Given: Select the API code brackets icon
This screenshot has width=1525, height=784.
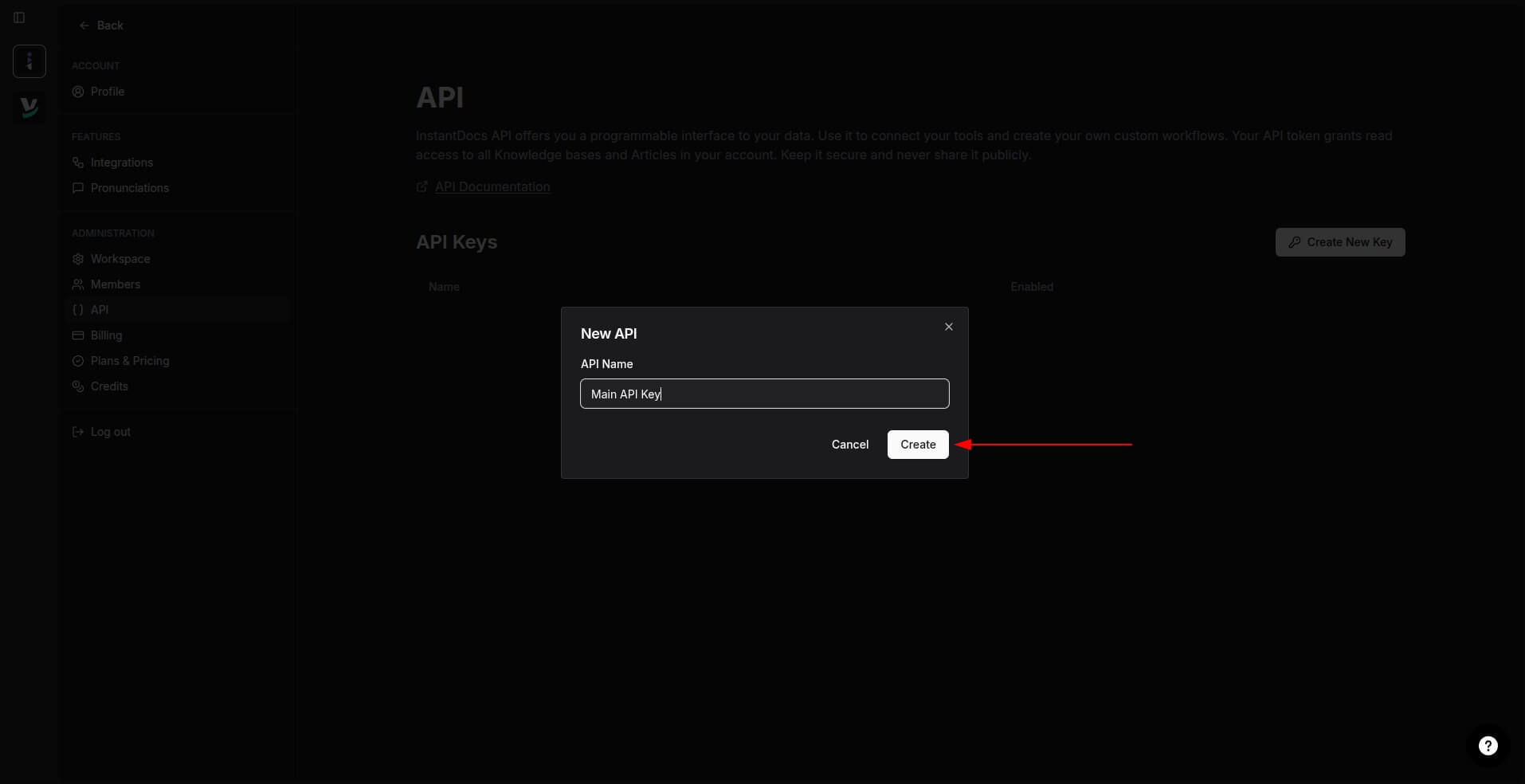Looking at the screenshot, I should pyautogui.click(x=77, y=310).
